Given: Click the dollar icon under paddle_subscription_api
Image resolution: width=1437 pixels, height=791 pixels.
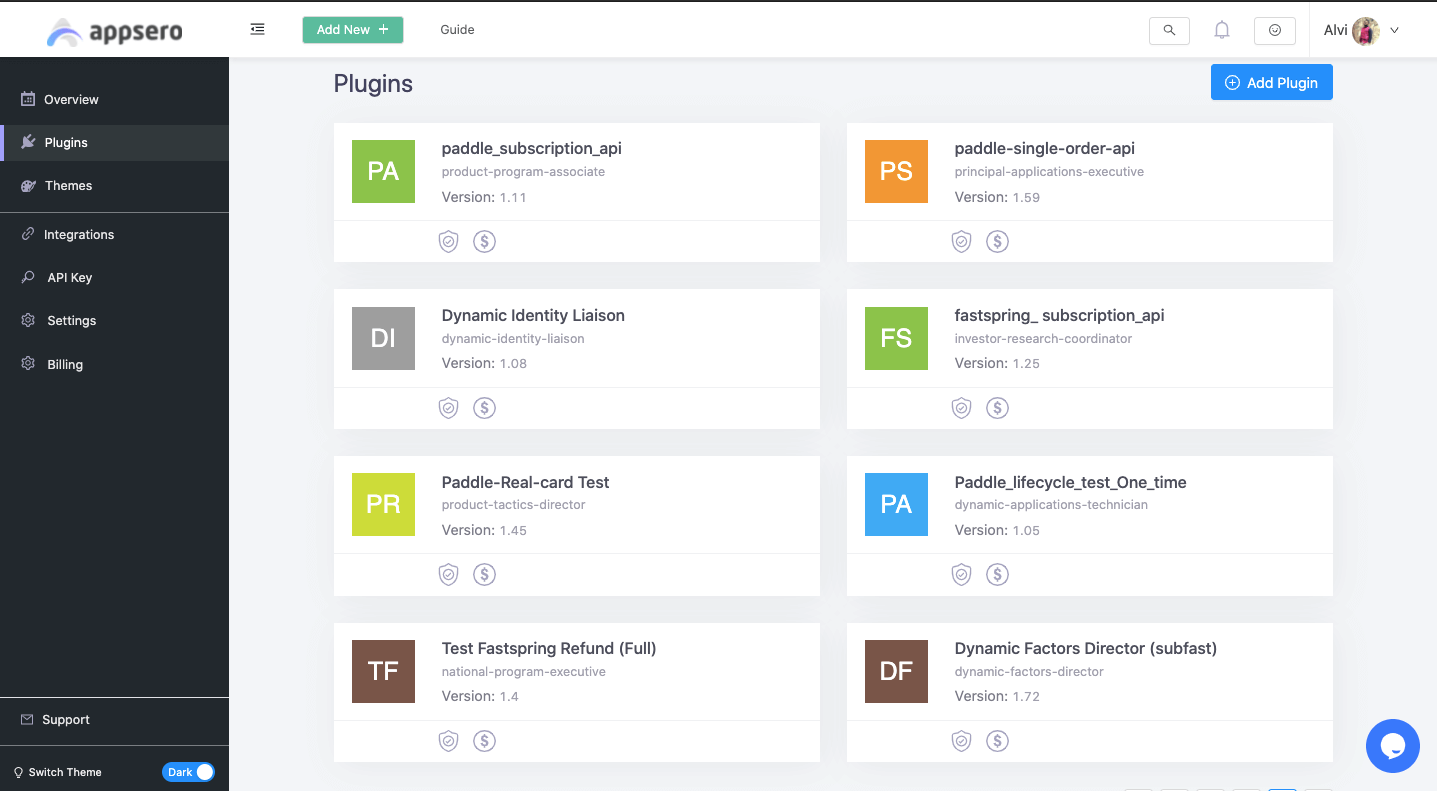Looking at the screenshot, I should click(x=485, y=241).
